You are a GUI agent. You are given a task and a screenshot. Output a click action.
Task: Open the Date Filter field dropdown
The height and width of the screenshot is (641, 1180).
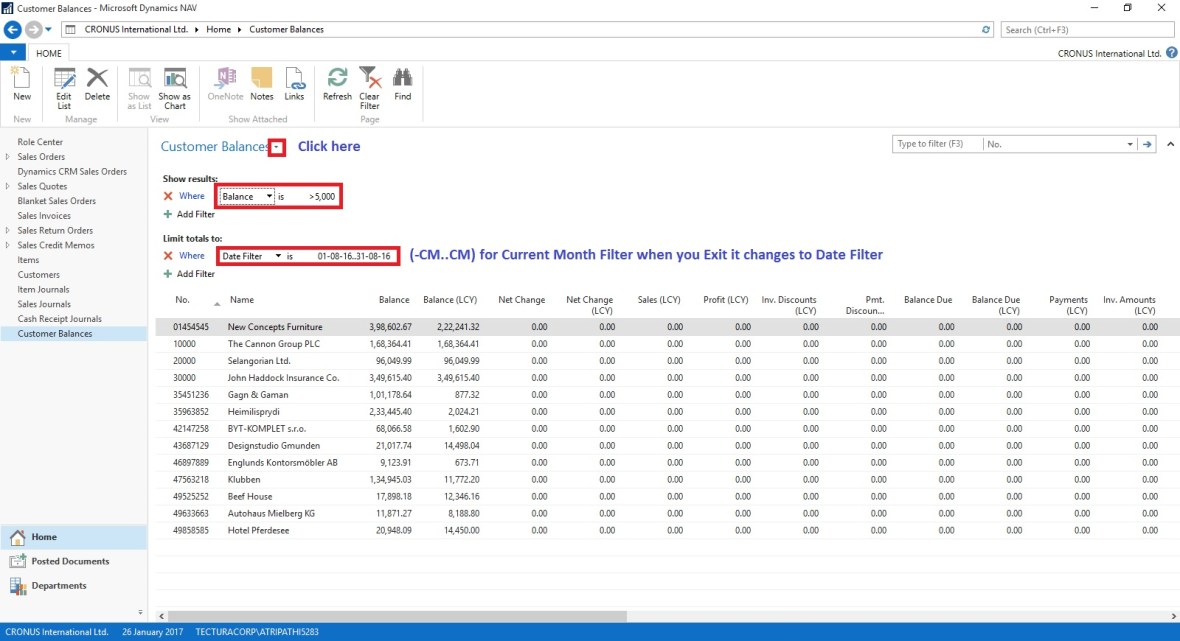(278, 257)
